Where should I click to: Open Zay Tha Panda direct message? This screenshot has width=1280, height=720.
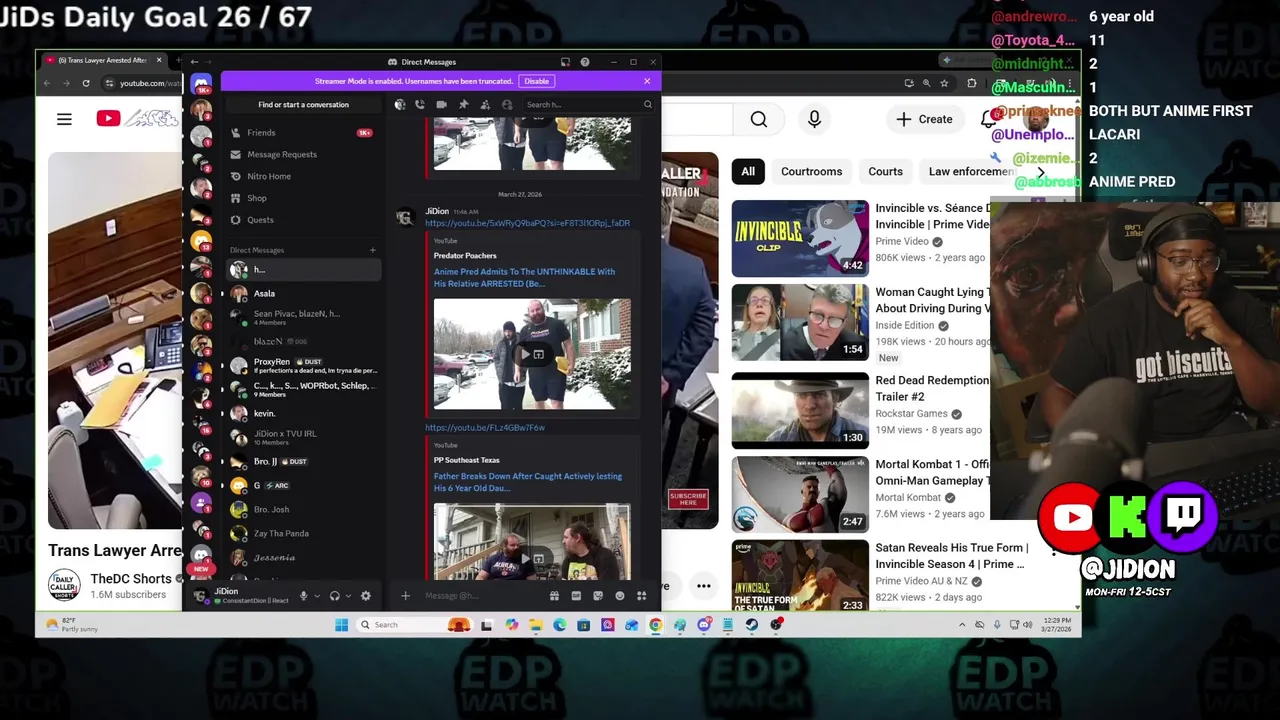click(x=302, y=534)
